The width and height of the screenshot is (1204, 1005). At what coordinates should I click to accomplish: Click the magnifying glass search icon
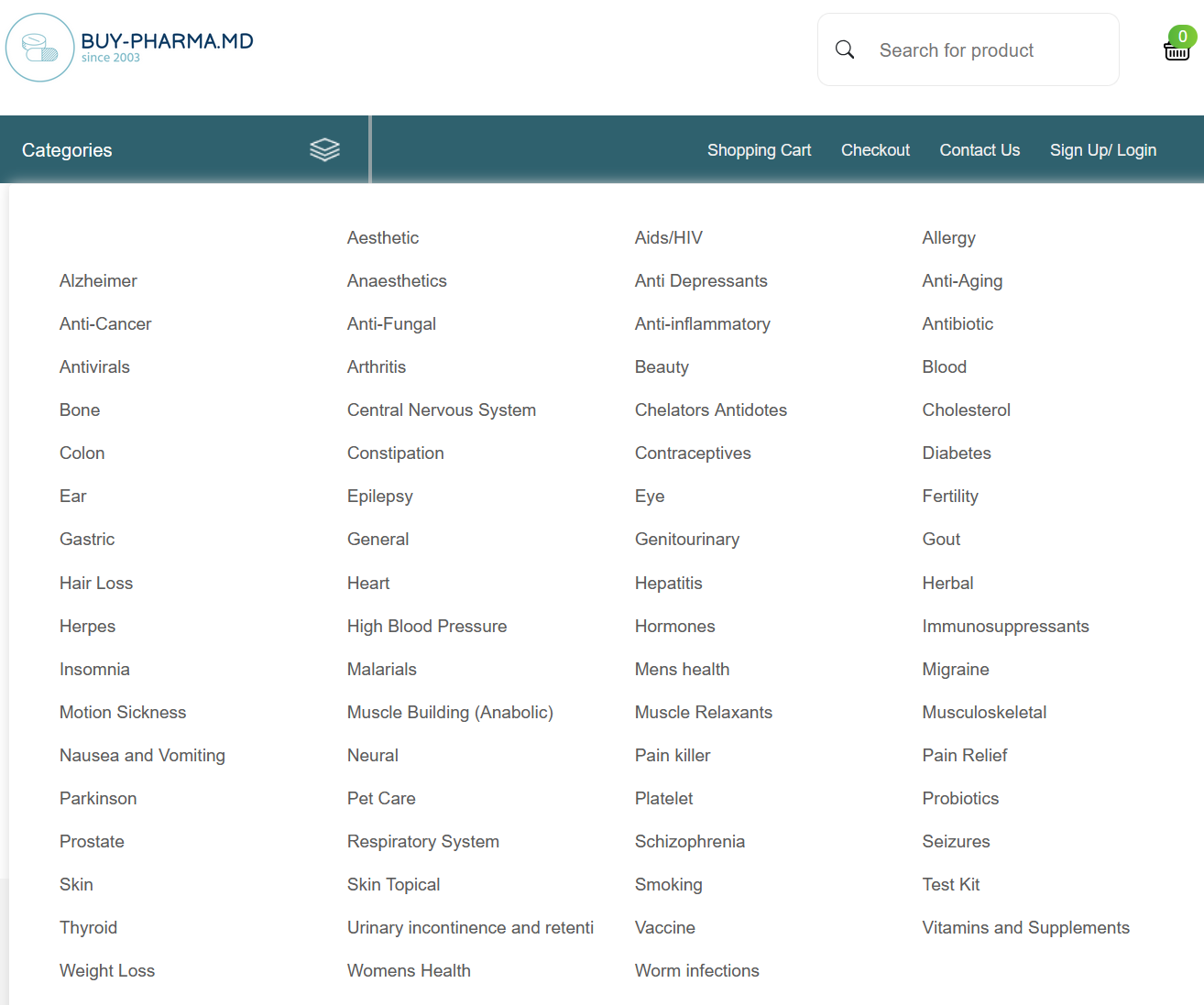845,49
